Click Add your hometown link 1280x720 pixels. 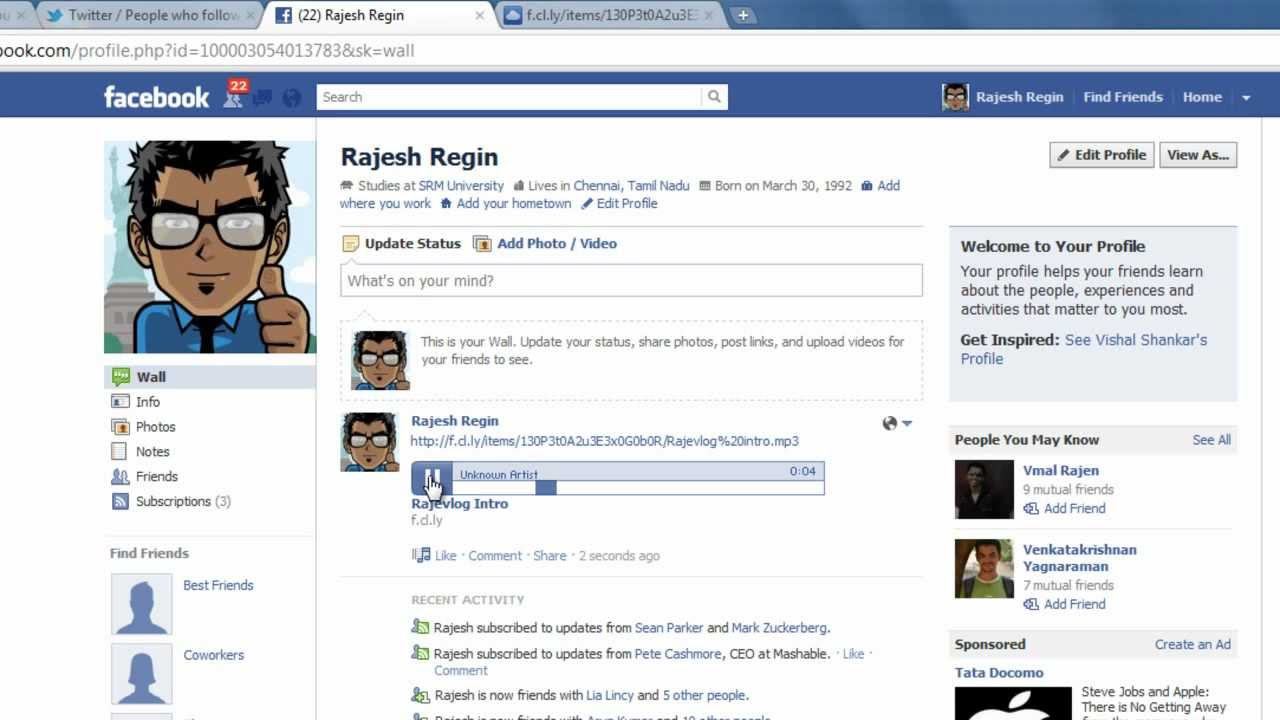click(x=513, y=204)
